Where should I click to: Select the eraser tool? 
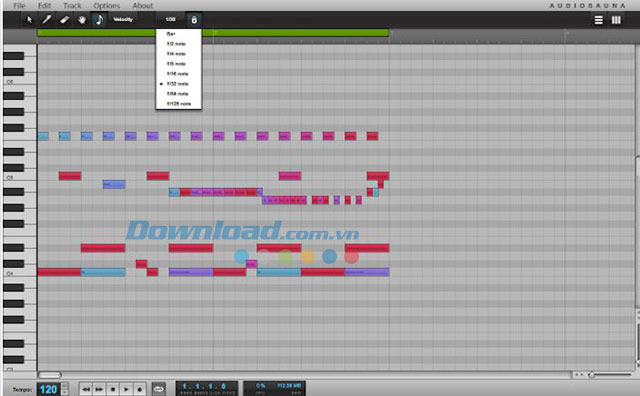(x=64, y=20)
